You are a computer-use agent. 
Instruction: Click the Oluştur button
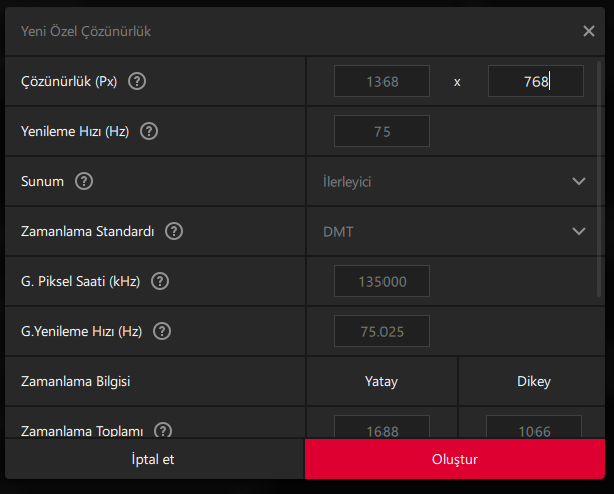pyautogui.click(x=455, y=460)
